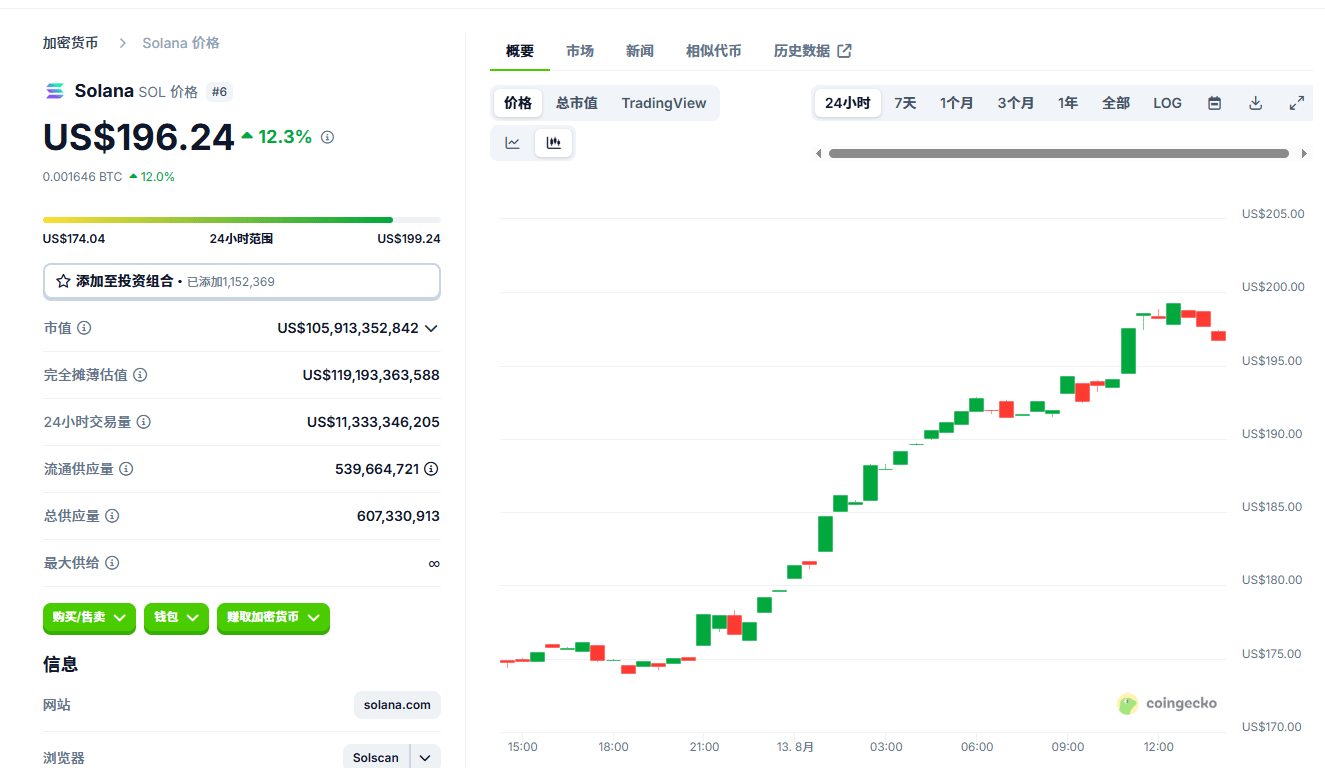Expand the market cap value chevron
The image size is (1325, 768).
[431, 328]
